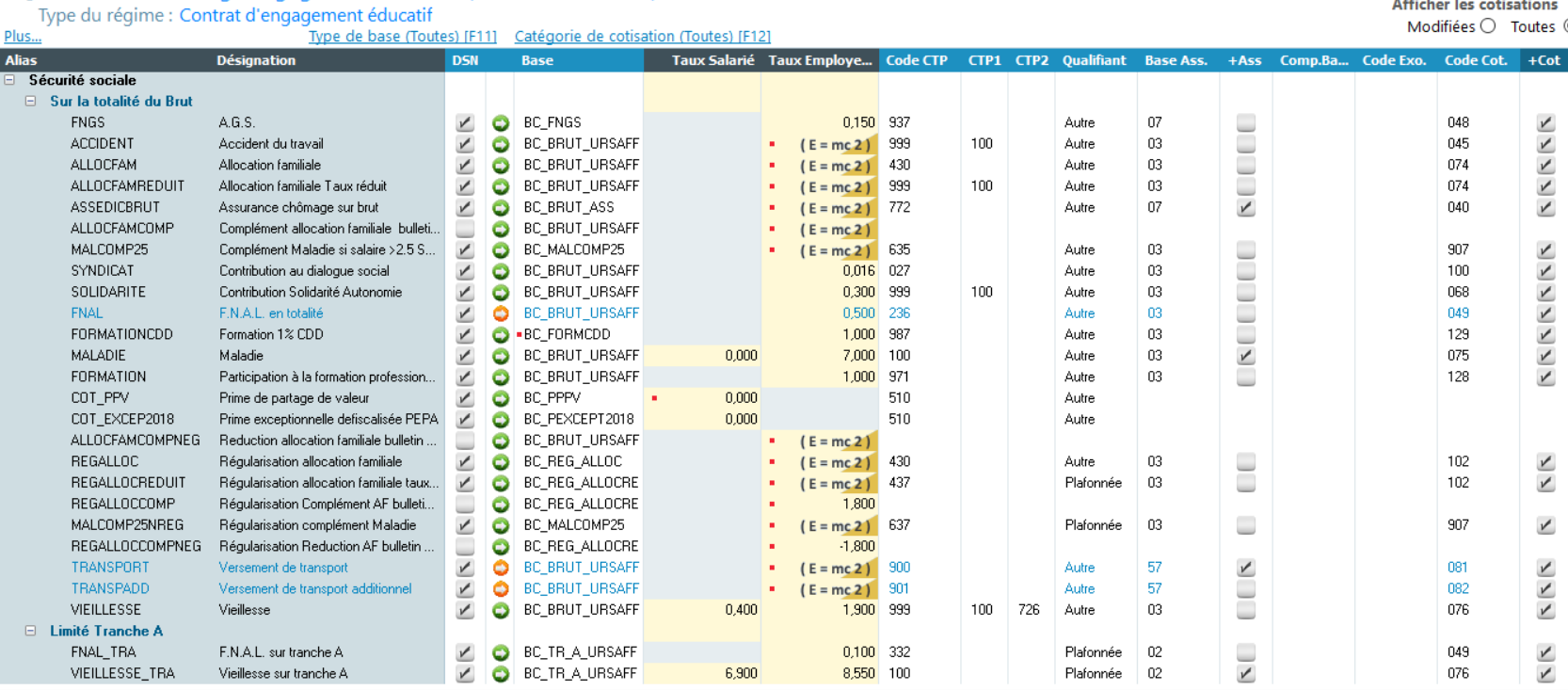The height and width of the screenshot is (690, 1568).
Task: Select the Modifiées radio button
Action: coord(1488,26)
